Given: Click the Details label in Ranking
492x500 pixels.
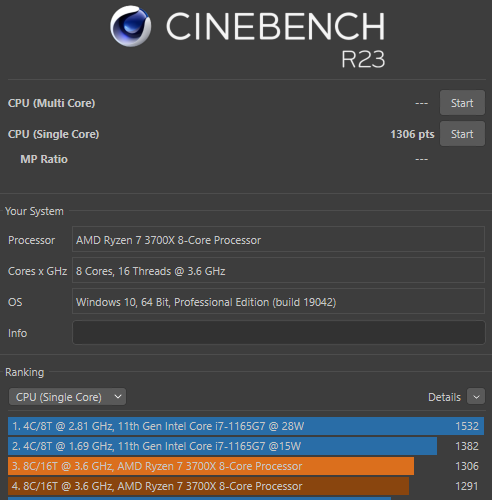Looking at the screenshot, I should [444, 397].
